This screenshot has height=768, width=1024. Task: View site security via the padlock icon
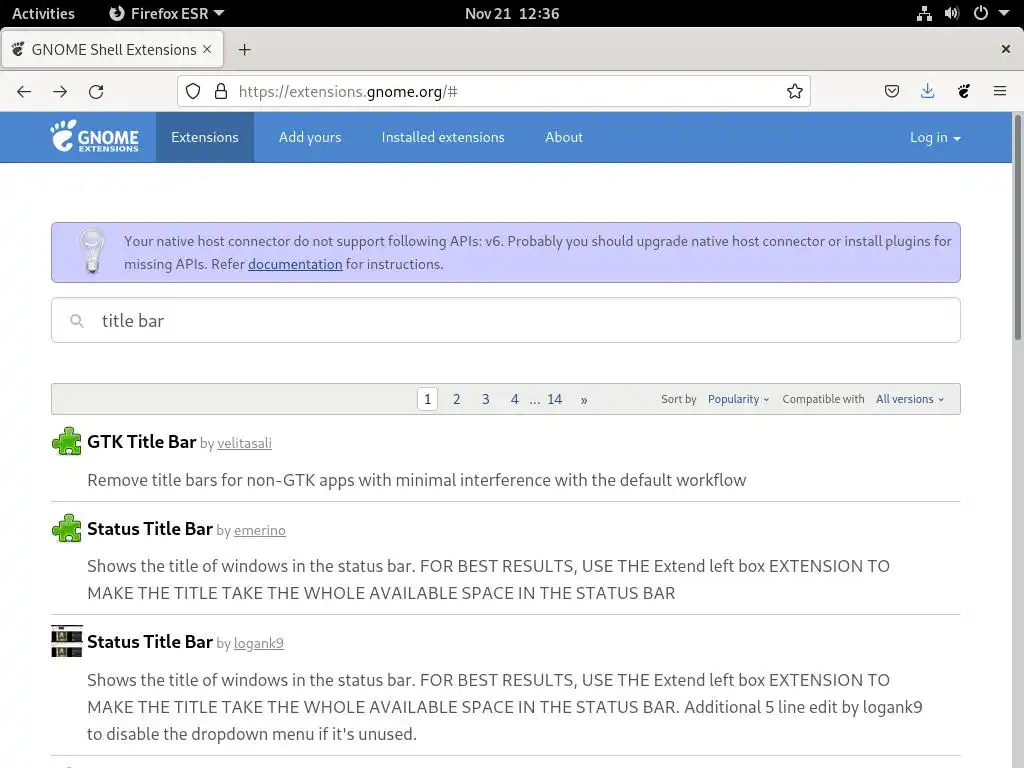pos(221,91)
